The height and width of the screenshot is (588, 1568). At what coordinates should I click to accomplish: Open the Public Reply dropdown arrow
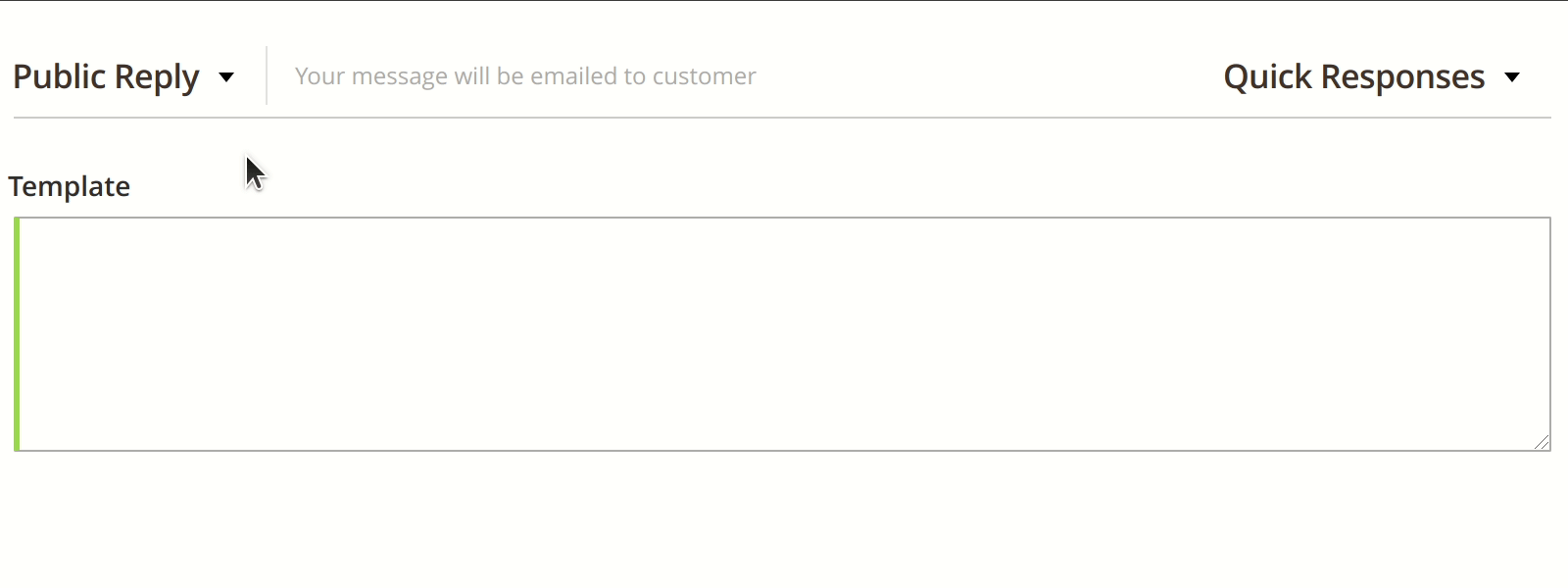[228, 76]
